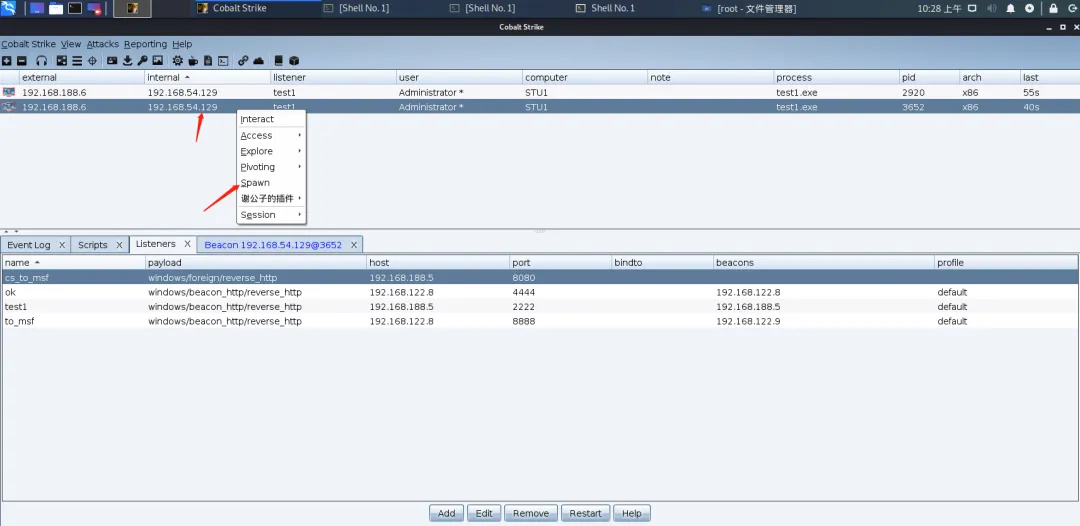Sort beacons by pid column header
The height and width of the screenshot is (526, 1080).
click(x=929, y=77)
